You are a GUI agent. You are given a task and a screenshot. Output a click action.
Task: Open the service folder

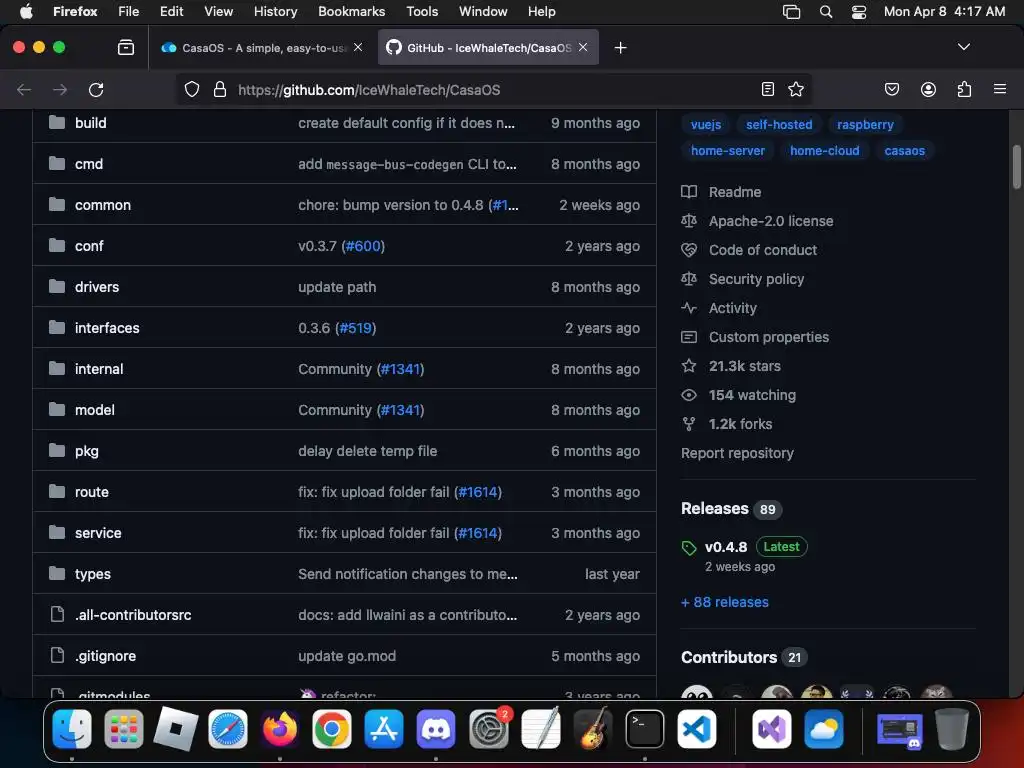point(98,533)
